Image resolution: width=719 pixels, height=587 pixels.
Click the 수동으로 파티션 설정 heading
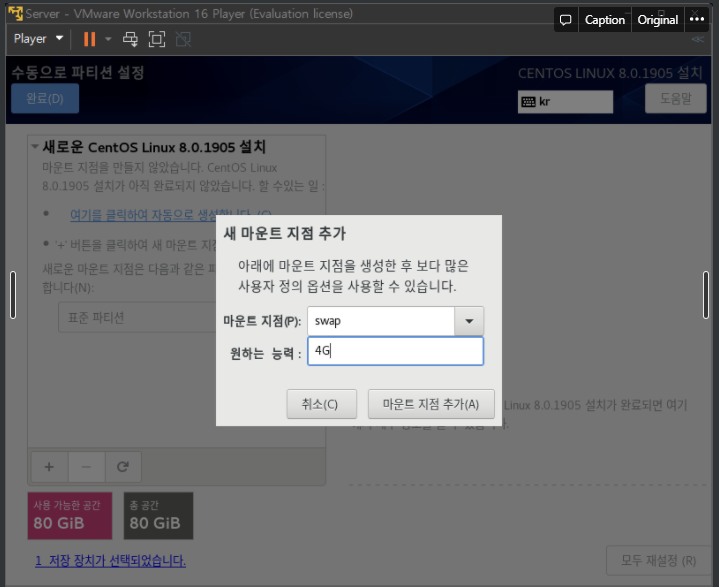(x=78, y=72)
